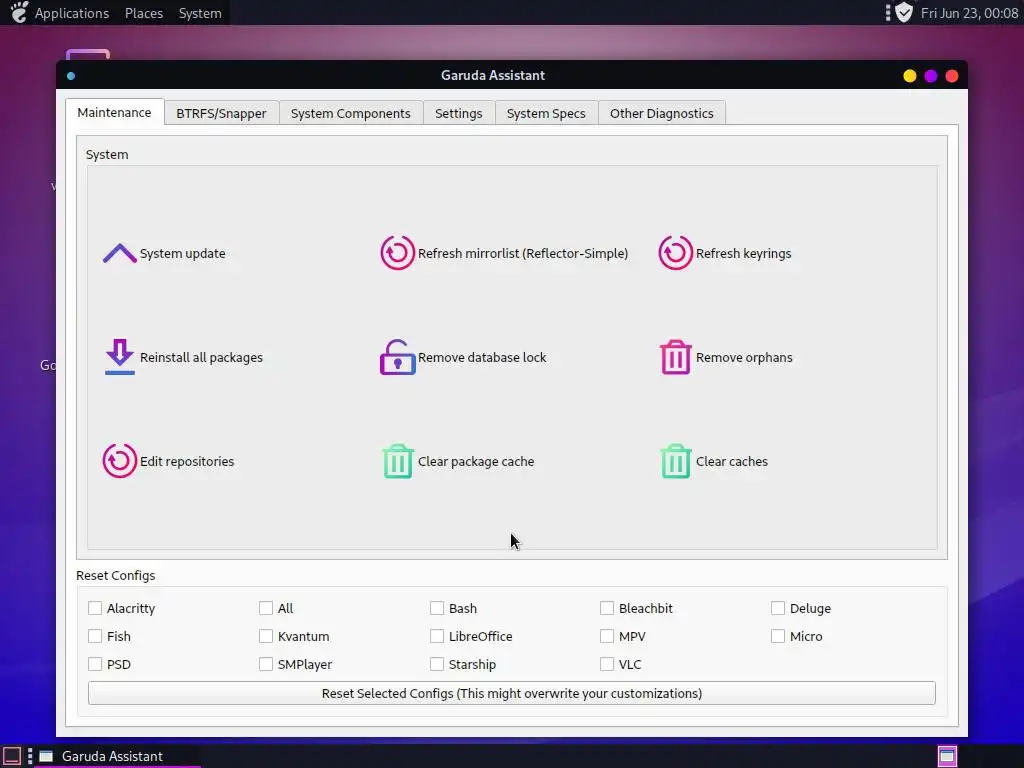Click the purple maximize window button

(931, 76)
